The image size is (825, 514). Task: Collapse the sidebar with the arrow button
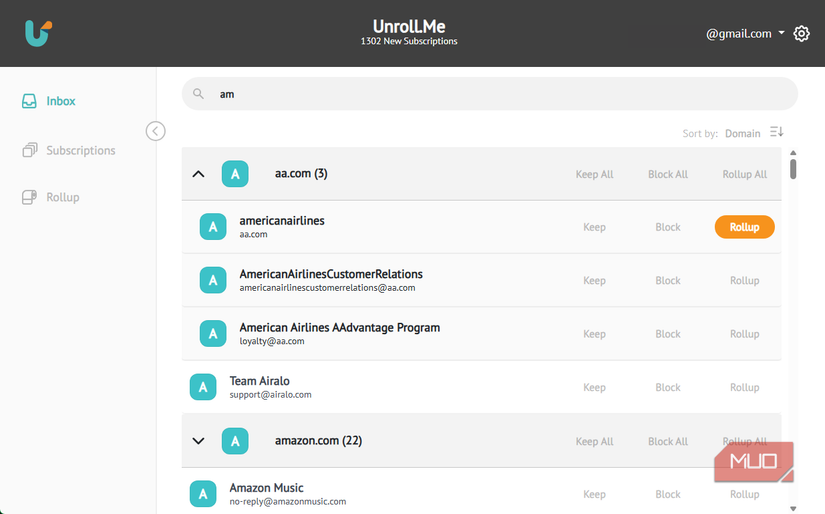[x=155, y=131]
